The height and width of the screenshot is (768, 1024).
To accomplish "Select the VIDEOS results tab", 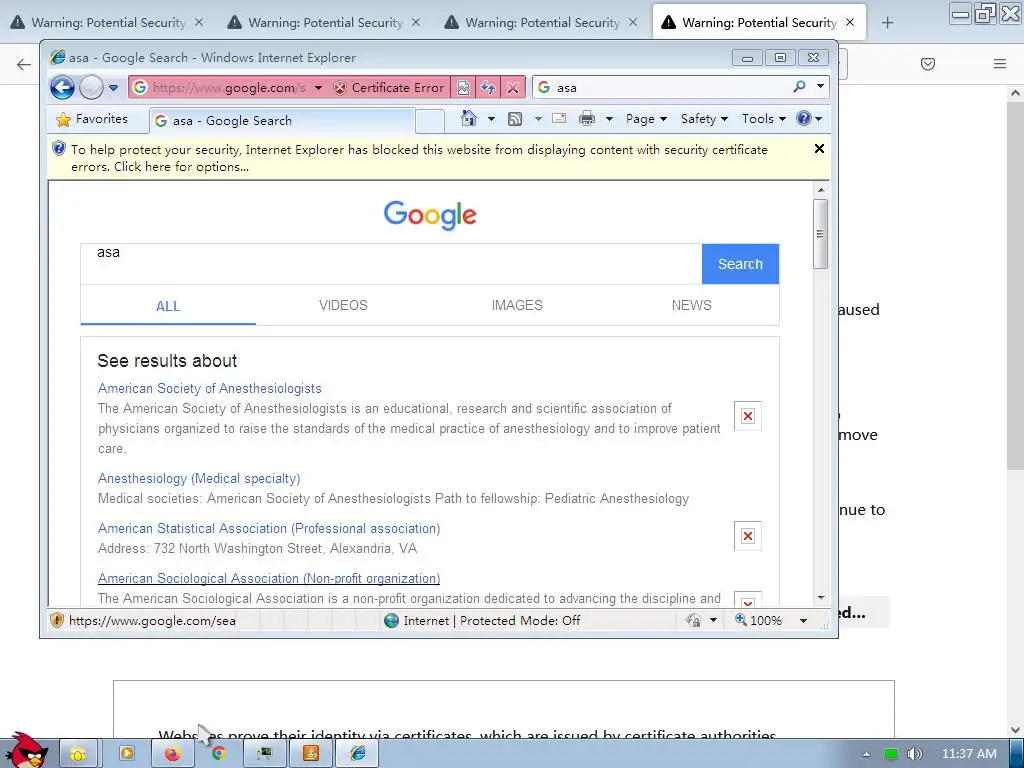I will click(343, 306).
